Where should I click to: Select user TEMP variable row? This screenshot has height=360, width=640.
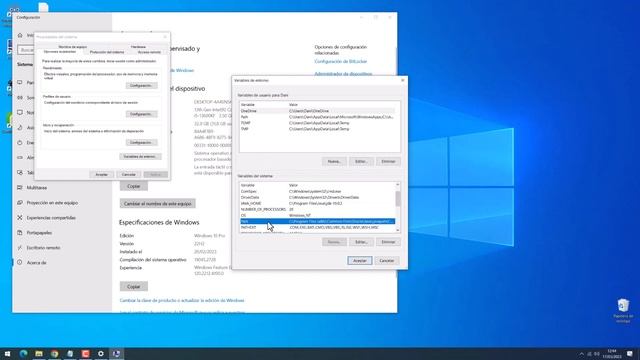point(318,123)
